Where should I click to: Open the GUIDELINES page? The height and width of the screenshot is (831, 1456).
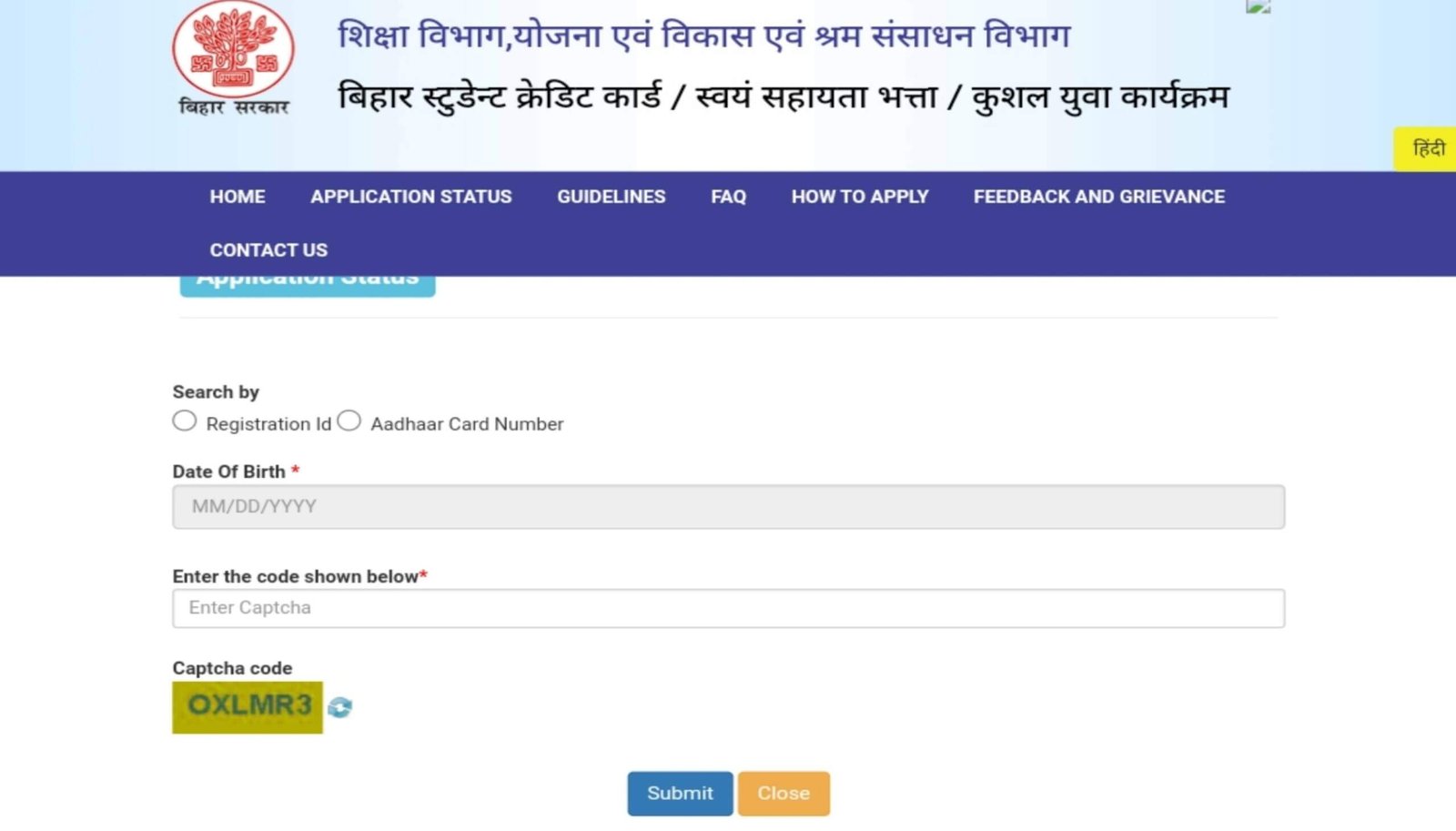click(x=611, y=197)
